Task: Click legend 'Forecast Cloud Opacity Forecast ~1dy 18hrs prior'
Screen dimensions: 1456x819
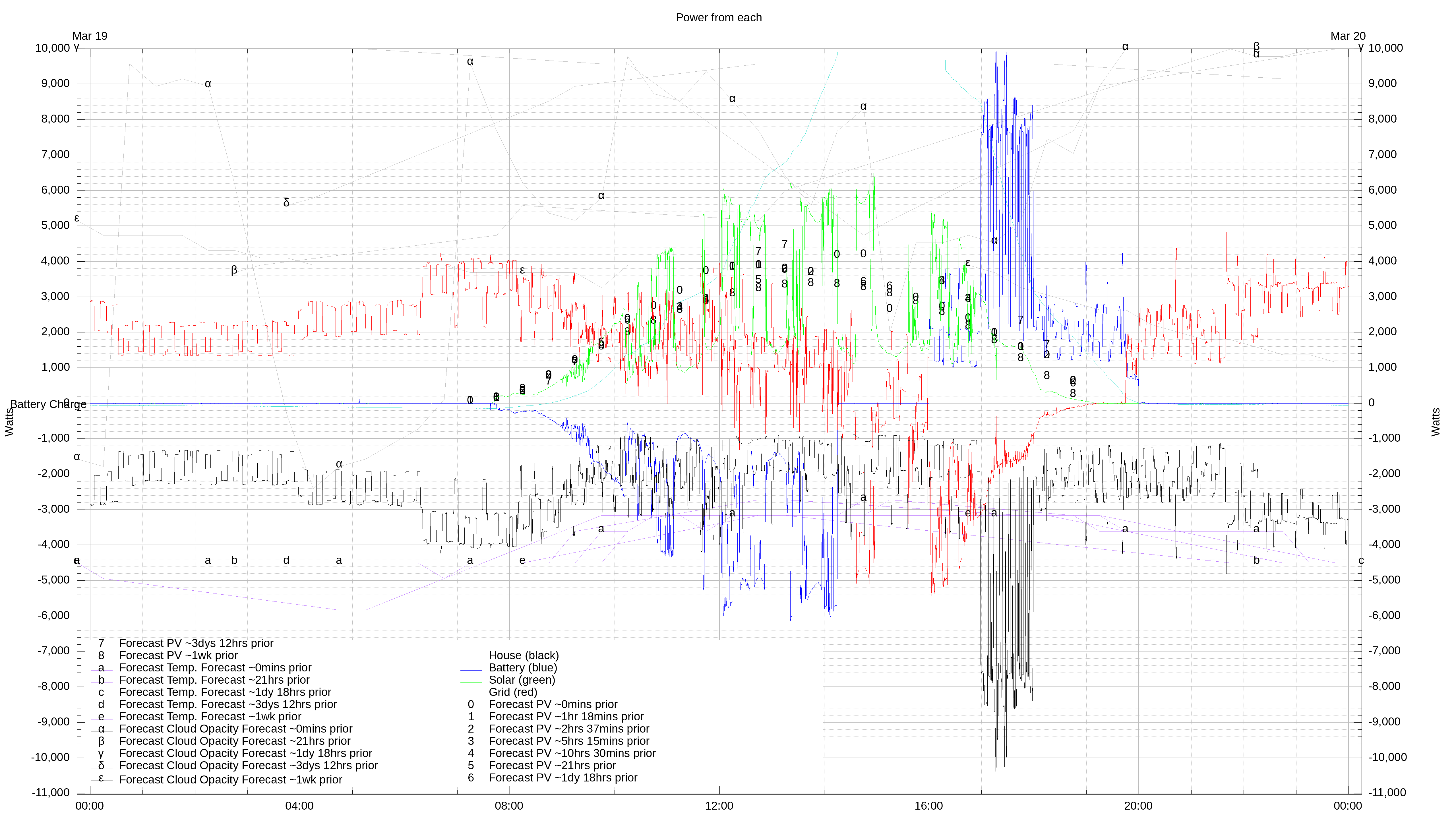Action: pos(245,753)
